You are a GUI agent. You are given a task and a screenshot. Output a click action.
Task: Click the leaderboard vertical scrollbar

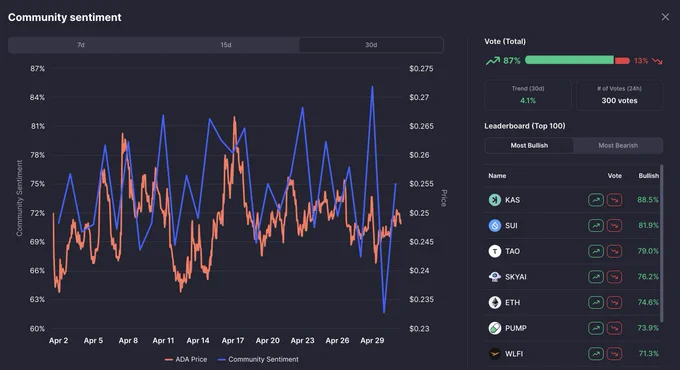click(x=661, y=243)
